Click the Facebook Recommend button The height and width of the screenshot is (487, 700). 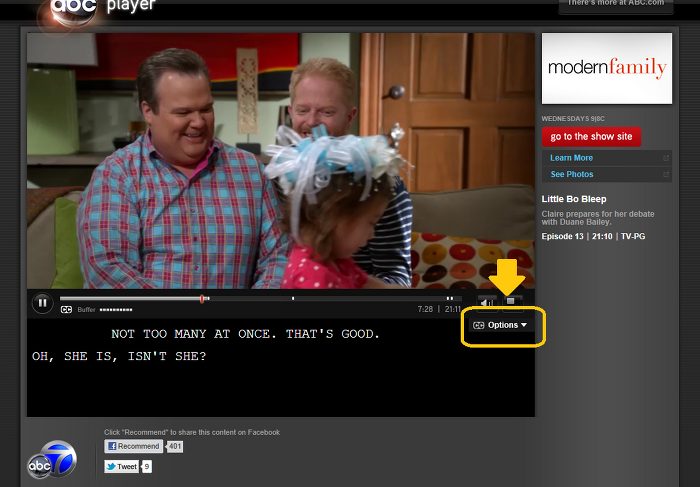click(133, 446)
